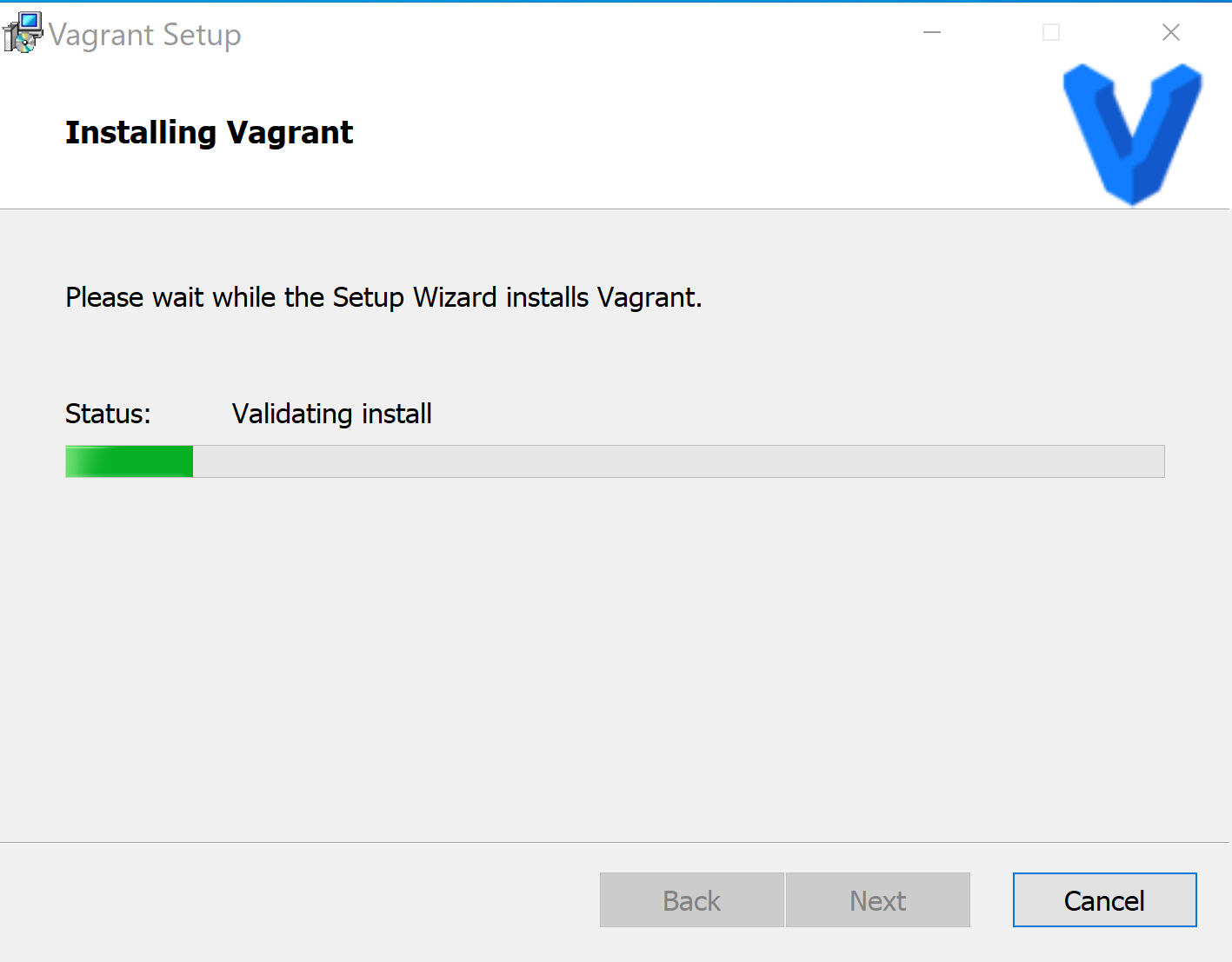This screenshot has height=962, width=1232.
Task: Click the blue Vagrant V logo
Action: 1133,134
